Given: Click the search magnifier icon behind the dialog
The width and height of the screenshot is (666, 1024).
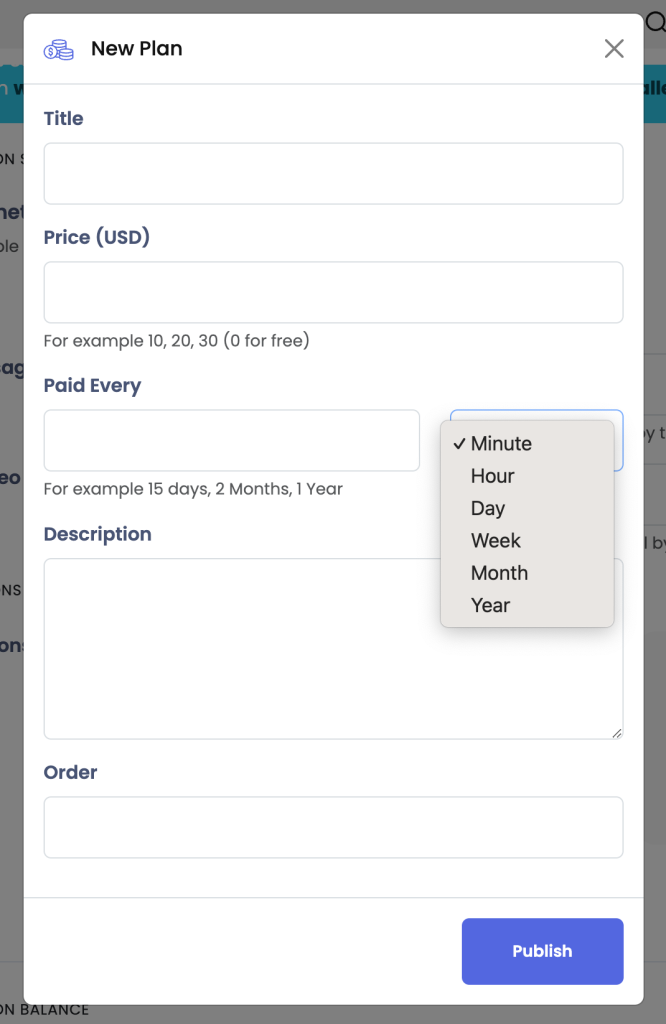Looking at the screenshot, I should 656,22.
